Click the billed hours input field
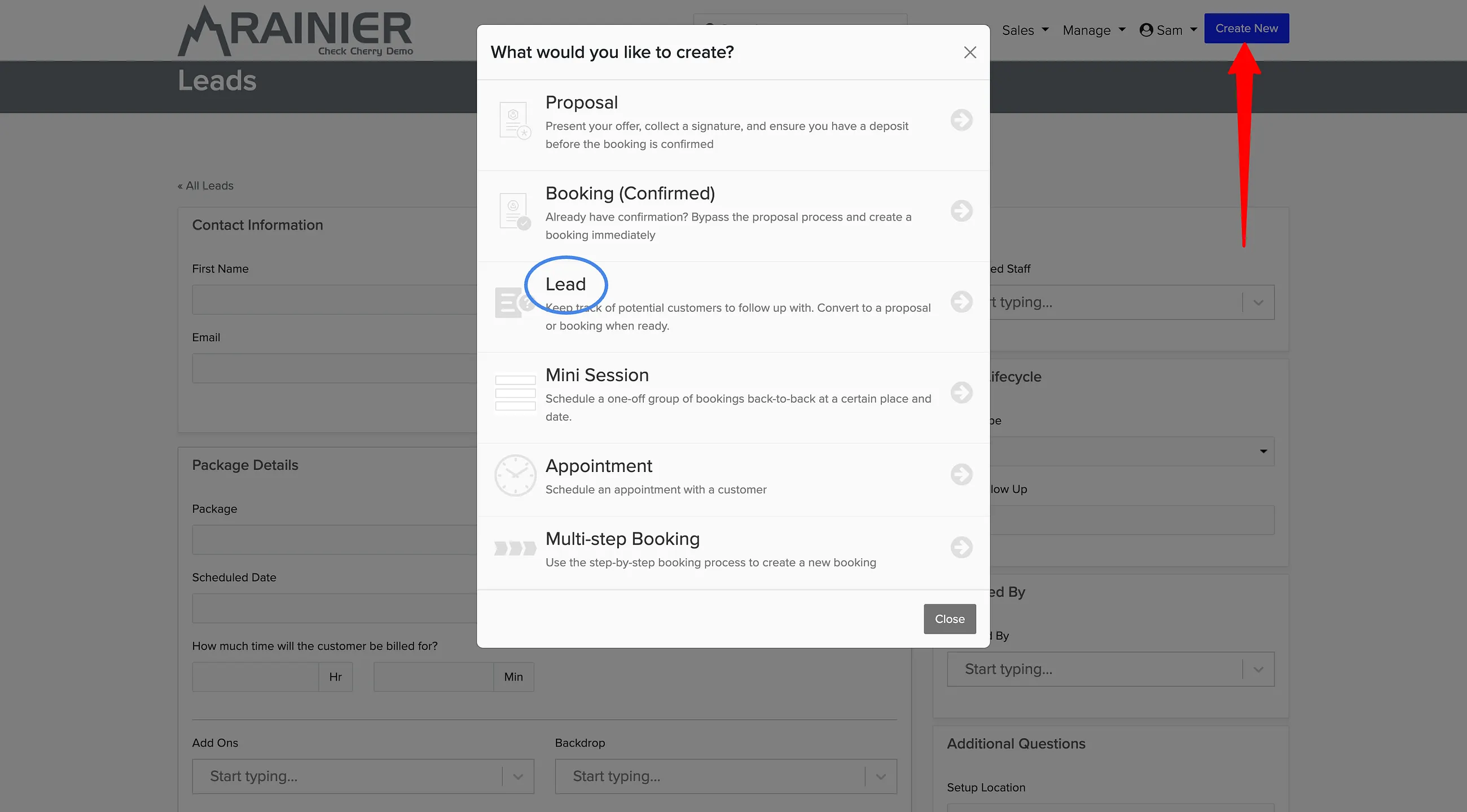This screenshot has width=1467, height=812. 255,677
